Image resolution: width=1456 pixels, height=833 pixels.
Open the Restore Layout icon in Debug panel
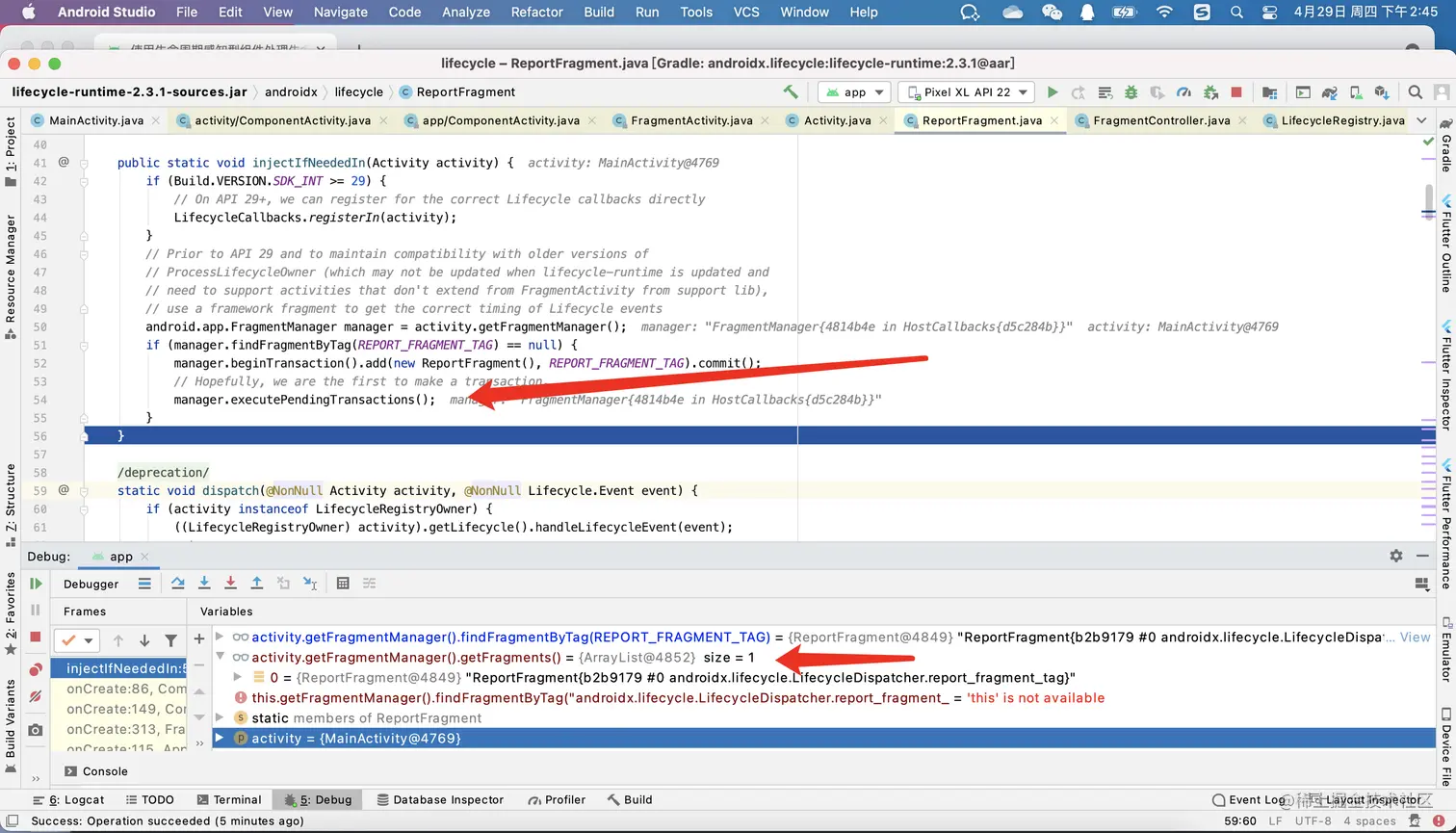(1421, 584)
